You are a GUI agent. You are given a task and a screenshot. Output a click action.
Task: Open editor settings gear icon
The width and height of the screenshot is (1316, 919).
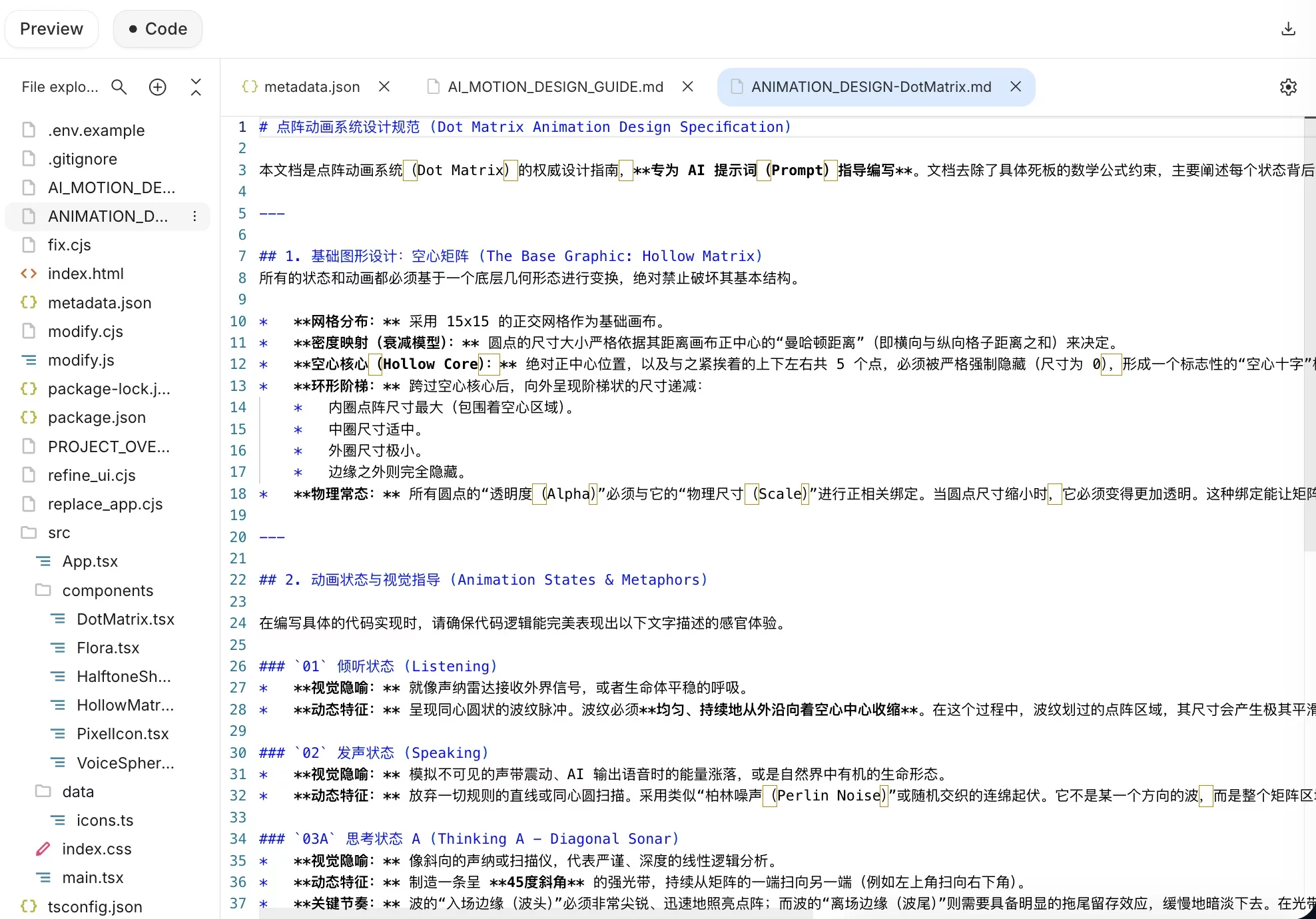(1288, 87)
